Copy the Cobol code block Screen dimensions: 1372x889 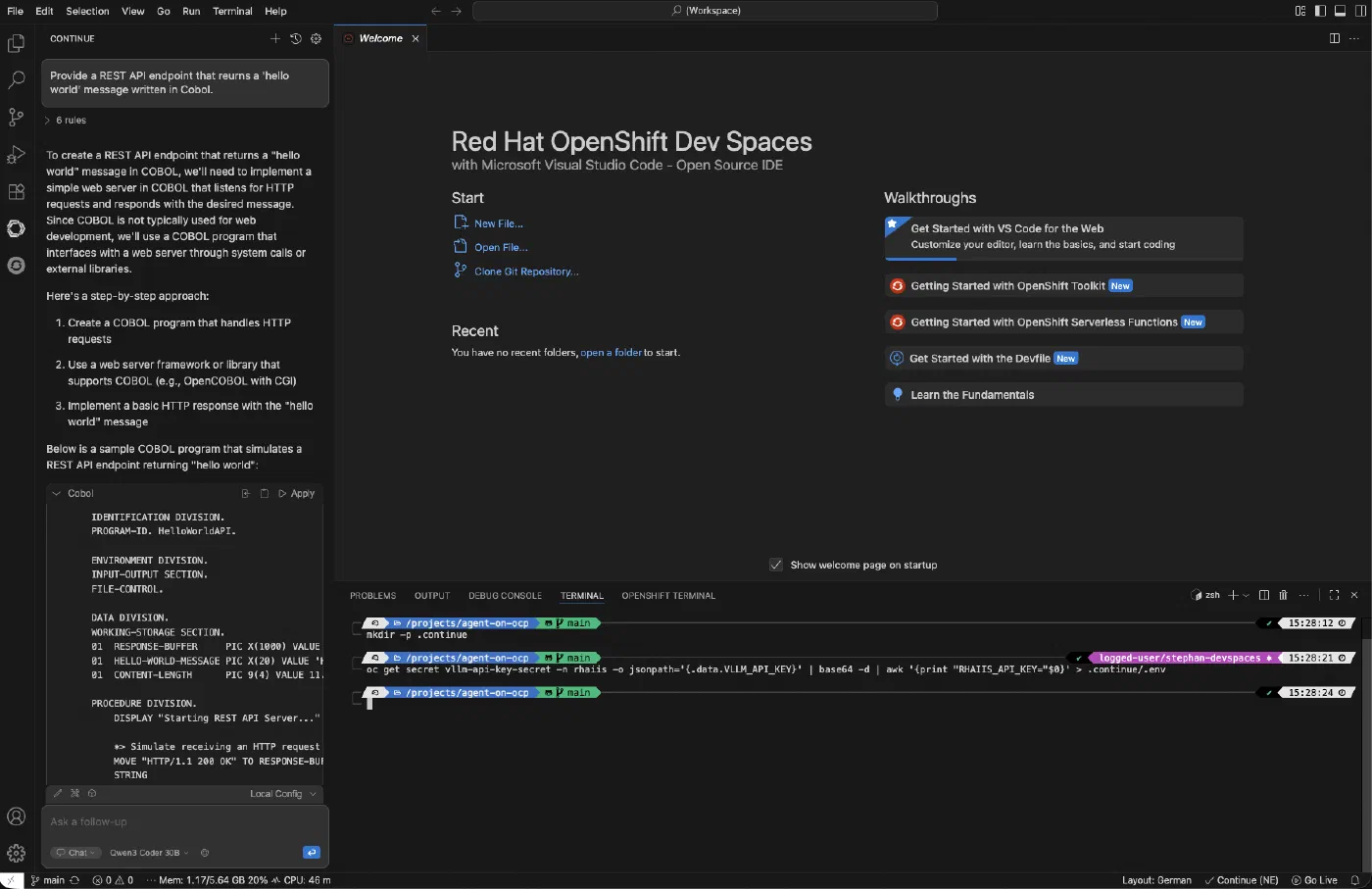(x=264, y=494)
